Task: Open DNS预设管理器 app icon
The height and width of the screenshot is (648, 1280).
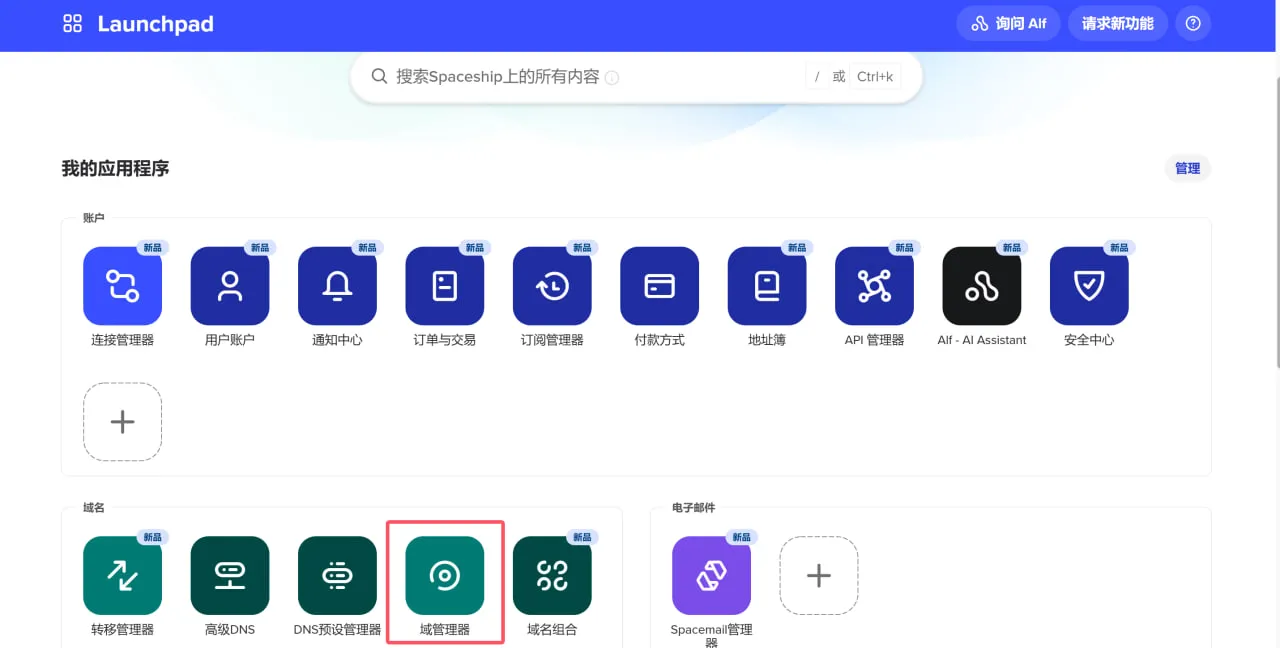Action: coord(337,575)
